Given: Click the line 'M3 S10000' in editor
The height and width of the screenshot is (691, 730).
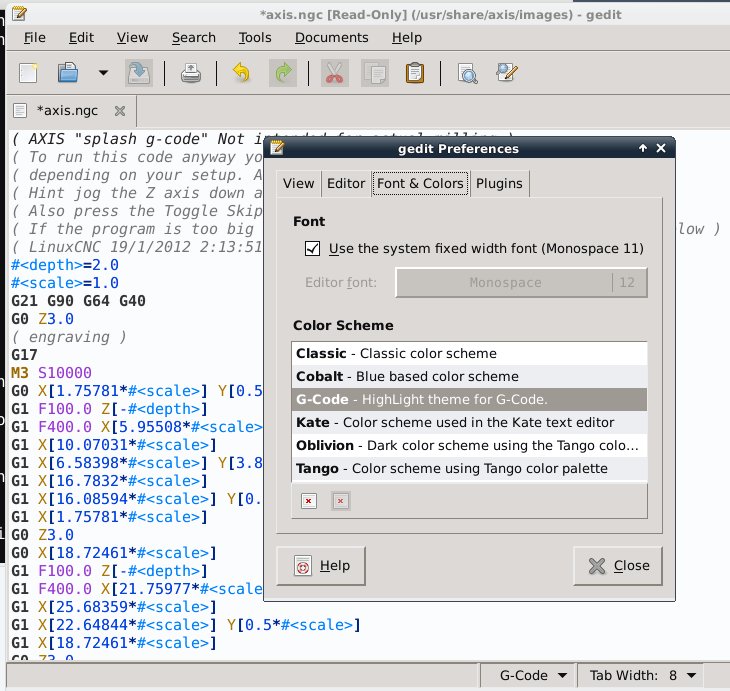Looking at the screenshot, I should tap(51, 373).
